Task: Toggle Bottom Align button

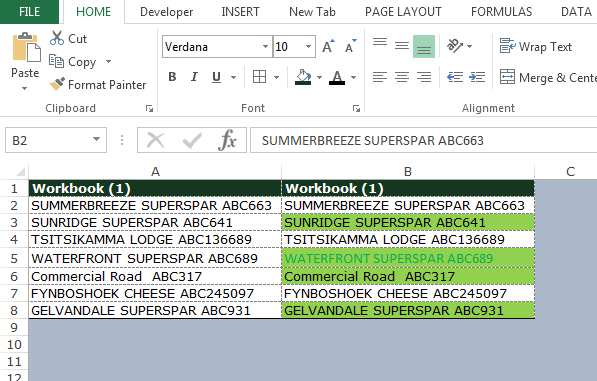Action: [x=424, y=47]
